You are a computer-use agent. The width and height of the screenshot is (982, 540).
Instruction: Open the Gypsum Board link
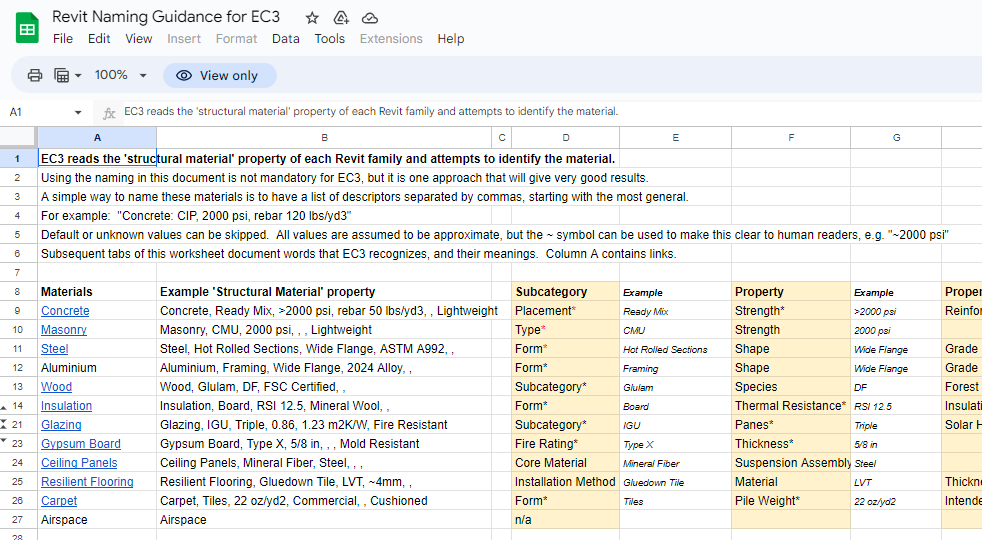coord(80,444)
